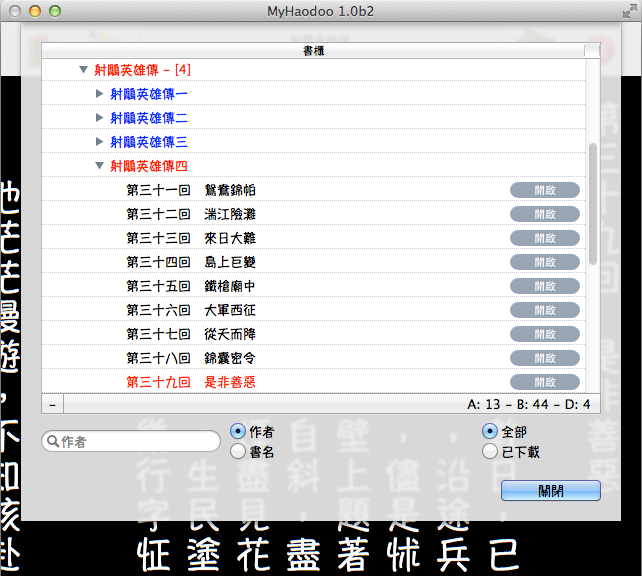The image size is (642, 576).
Task: Close the bookshelf with 關閉 button
Action: [x=551, y=490]
